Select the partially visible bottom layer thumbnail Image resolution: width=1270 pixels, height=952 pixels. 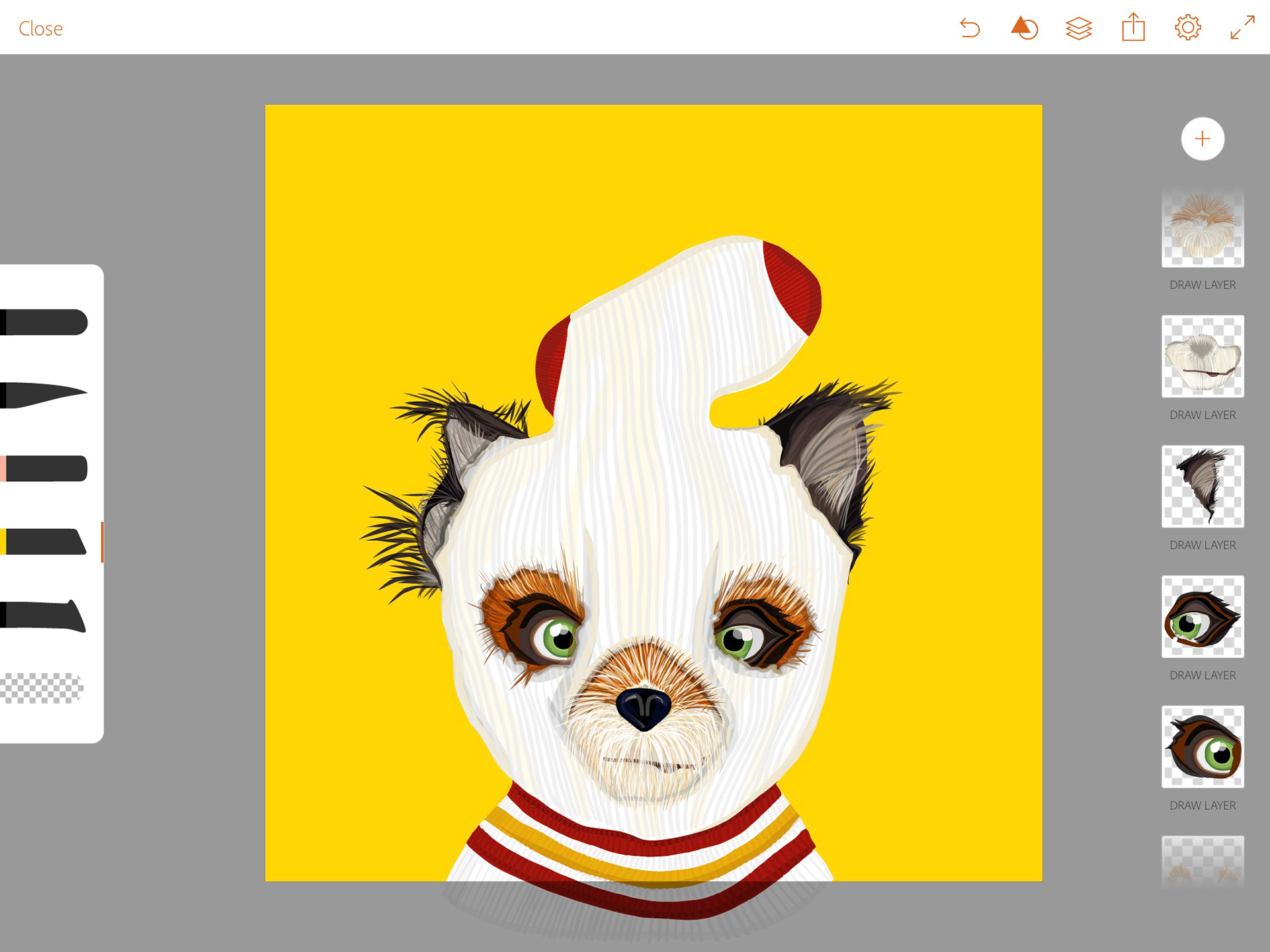[x=1203, y=862]
